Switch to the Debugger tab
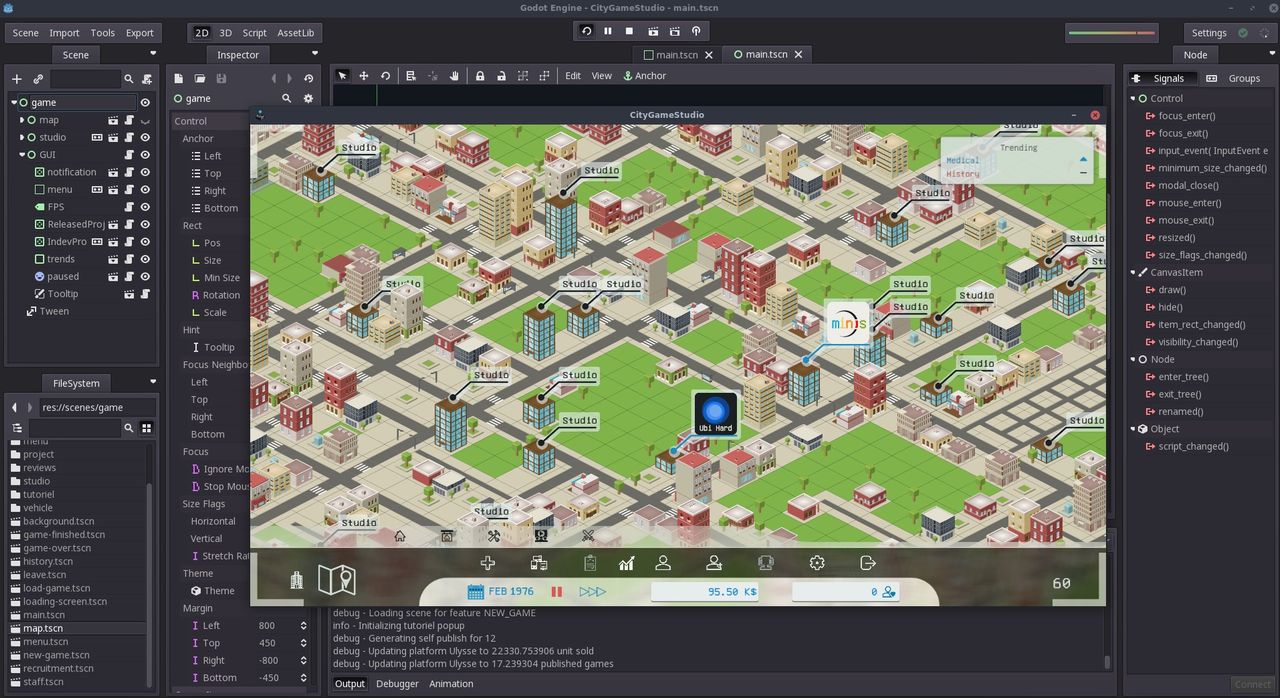 pos(397,684)
